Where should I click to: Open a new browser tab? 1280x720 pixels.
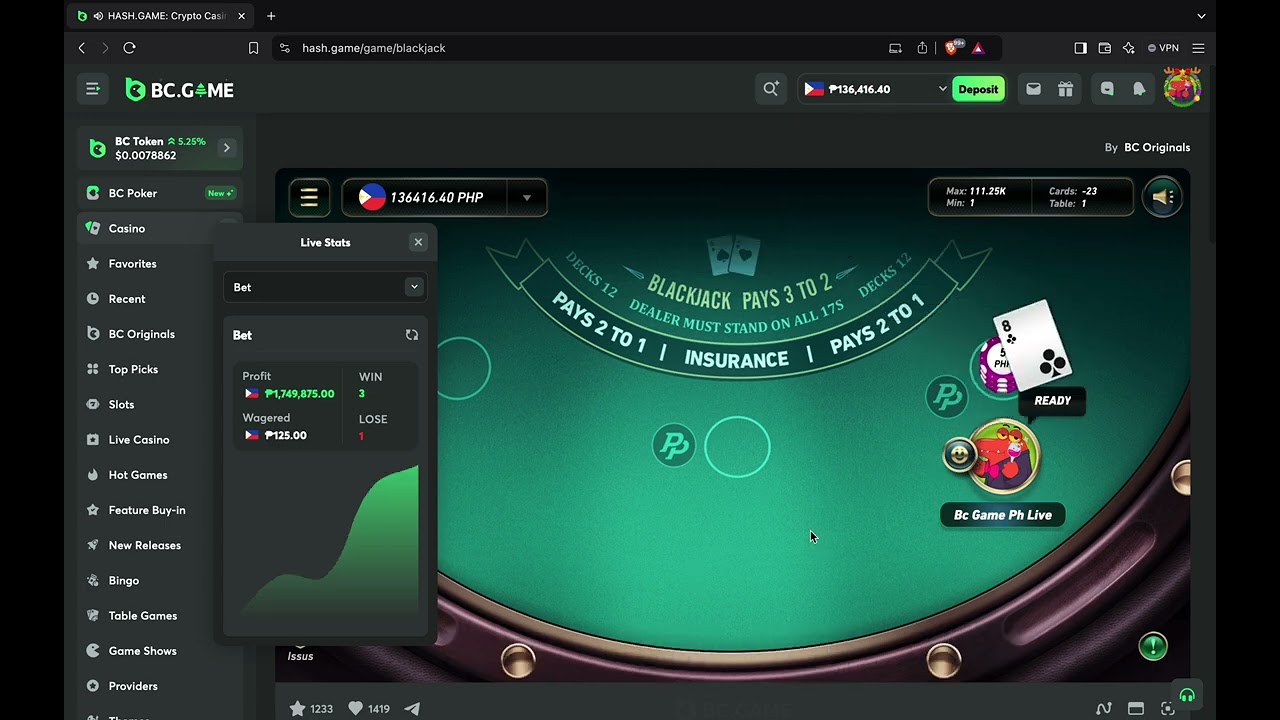271,16
